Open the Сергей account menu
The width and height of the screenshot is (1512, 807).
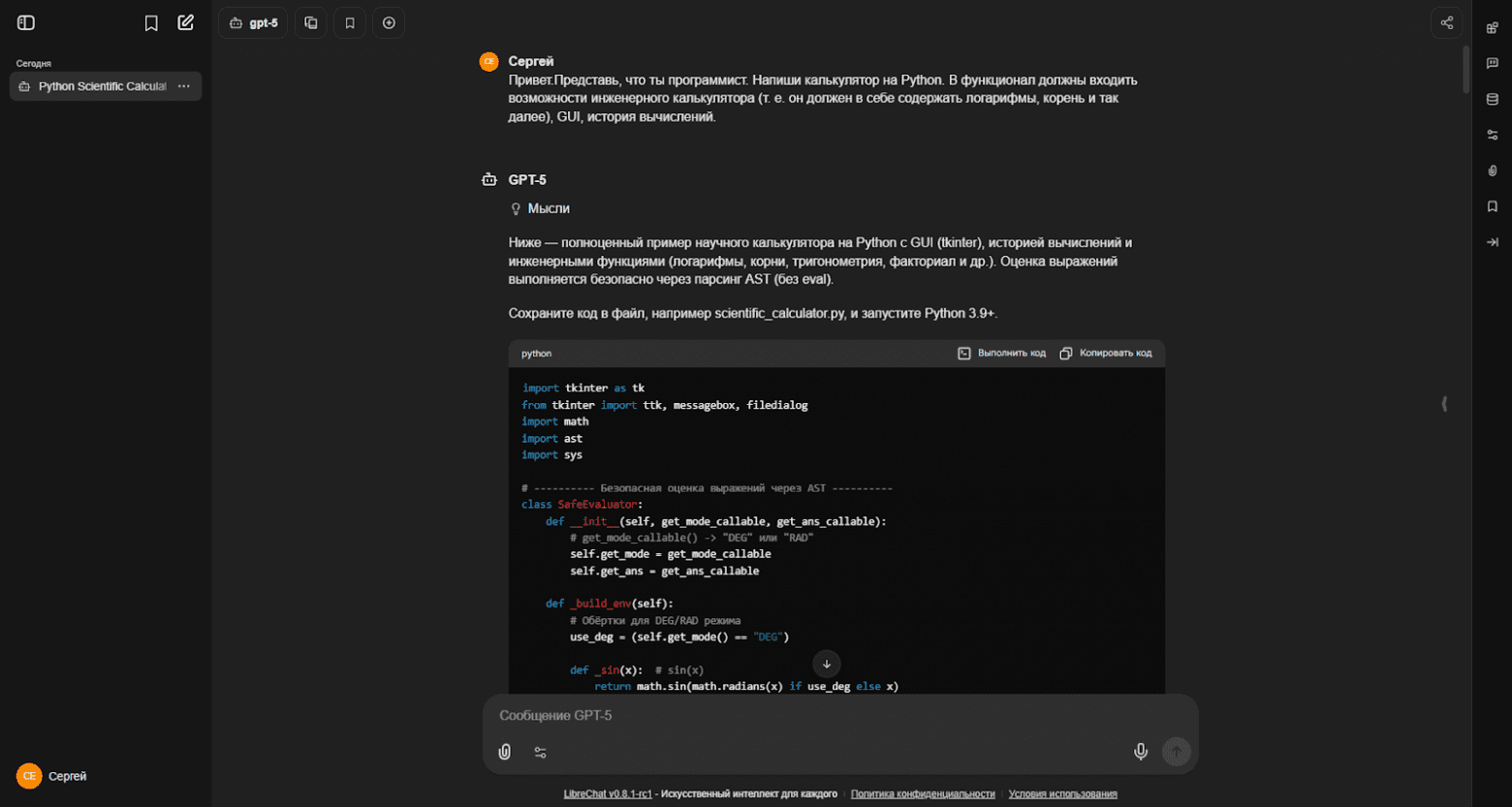click(51, 776)
